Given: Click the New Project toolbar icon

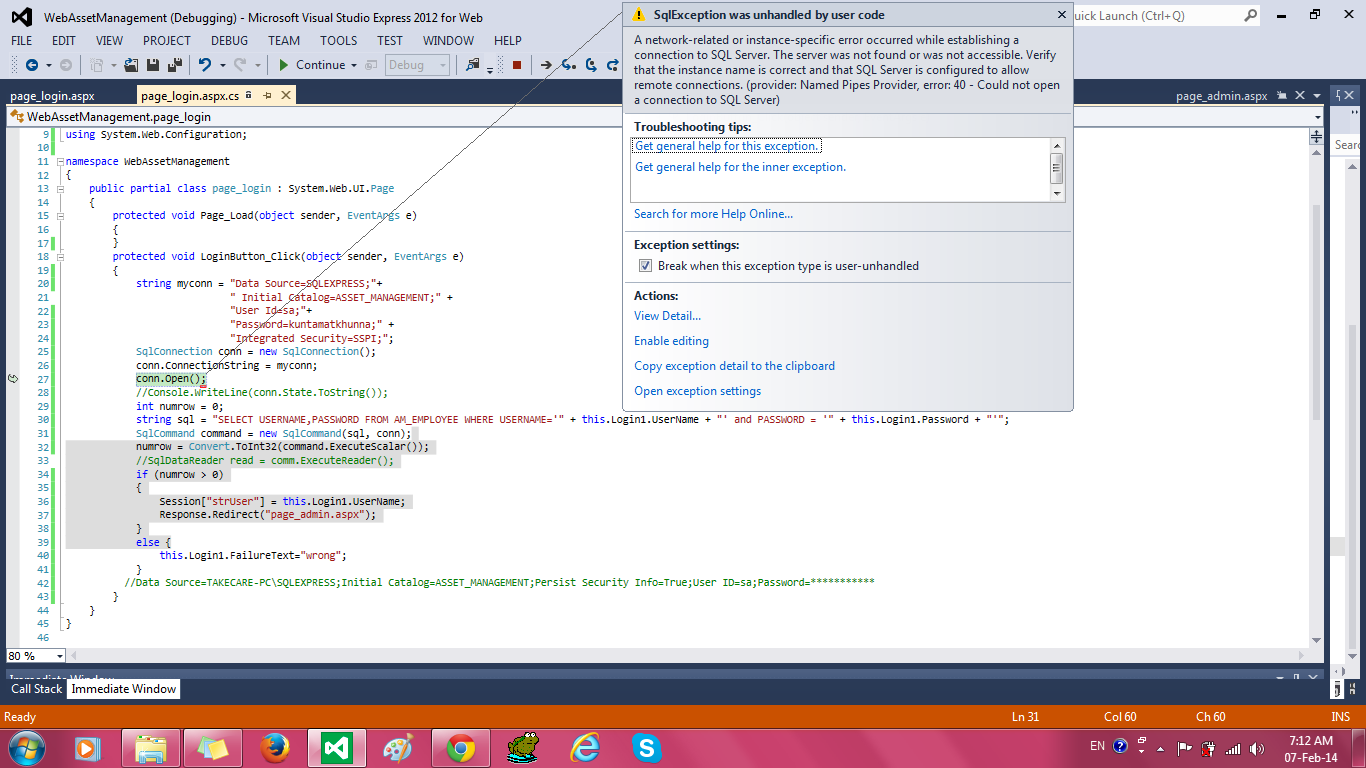Looking at the screenshot, I should coord(97,65).
